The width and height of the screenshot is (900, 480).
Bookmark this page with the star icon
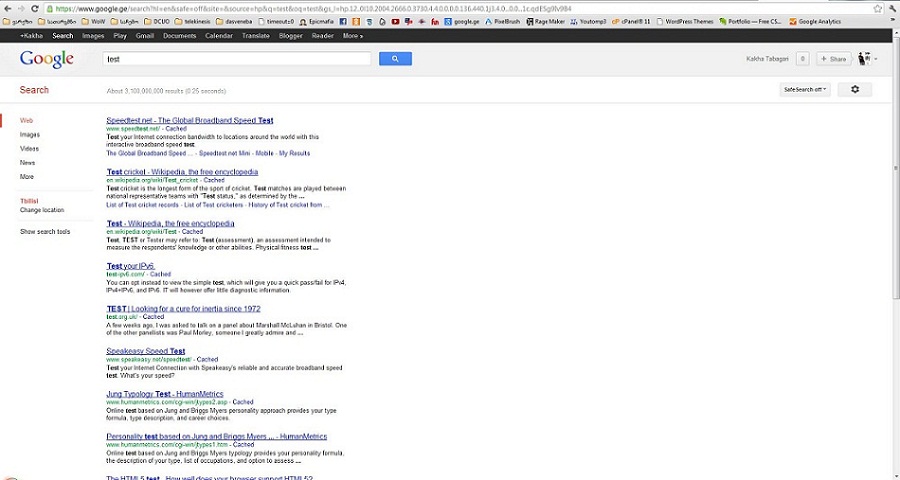(x=878, y=9)
